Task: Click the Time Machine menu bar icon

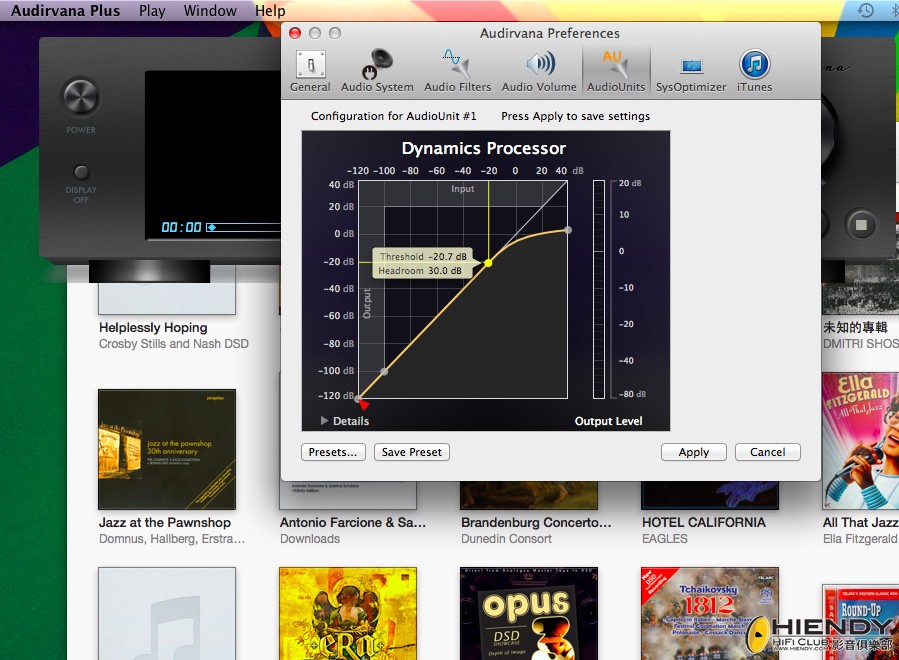Action: click(866, 10)
